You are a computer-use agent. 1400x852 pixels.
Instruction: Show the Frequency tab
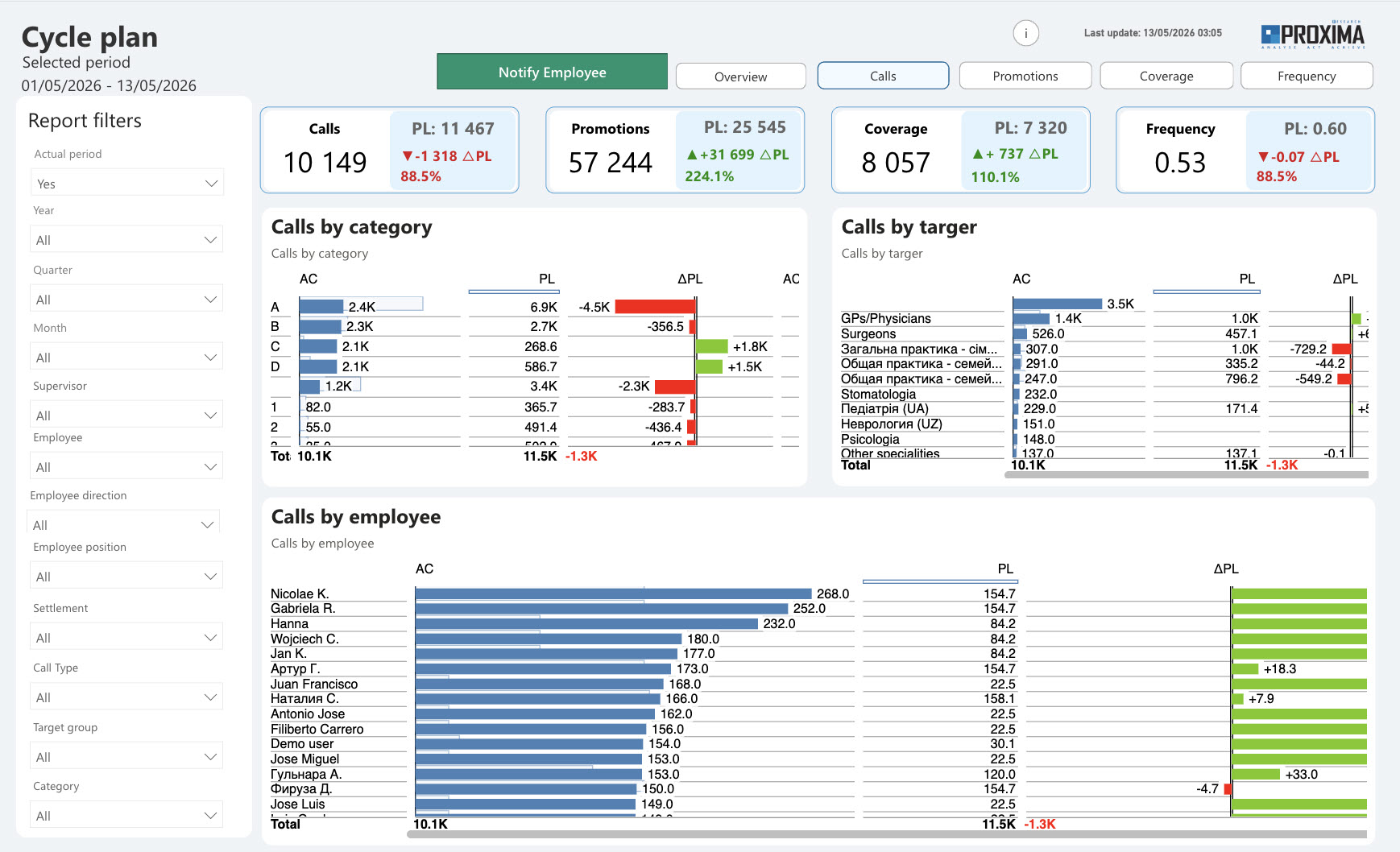pos(1307,76)
